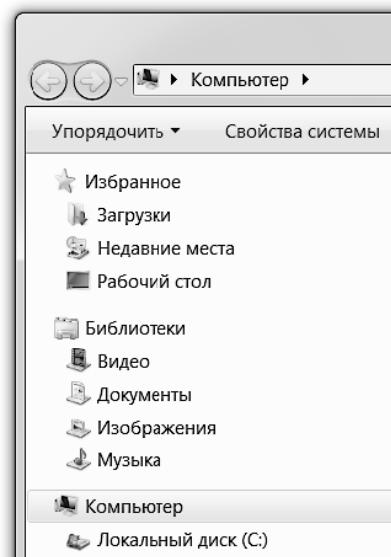This screenshot has width=391, height=557.
Task: Click Свойства системы toolbar button
Action: 302,132
